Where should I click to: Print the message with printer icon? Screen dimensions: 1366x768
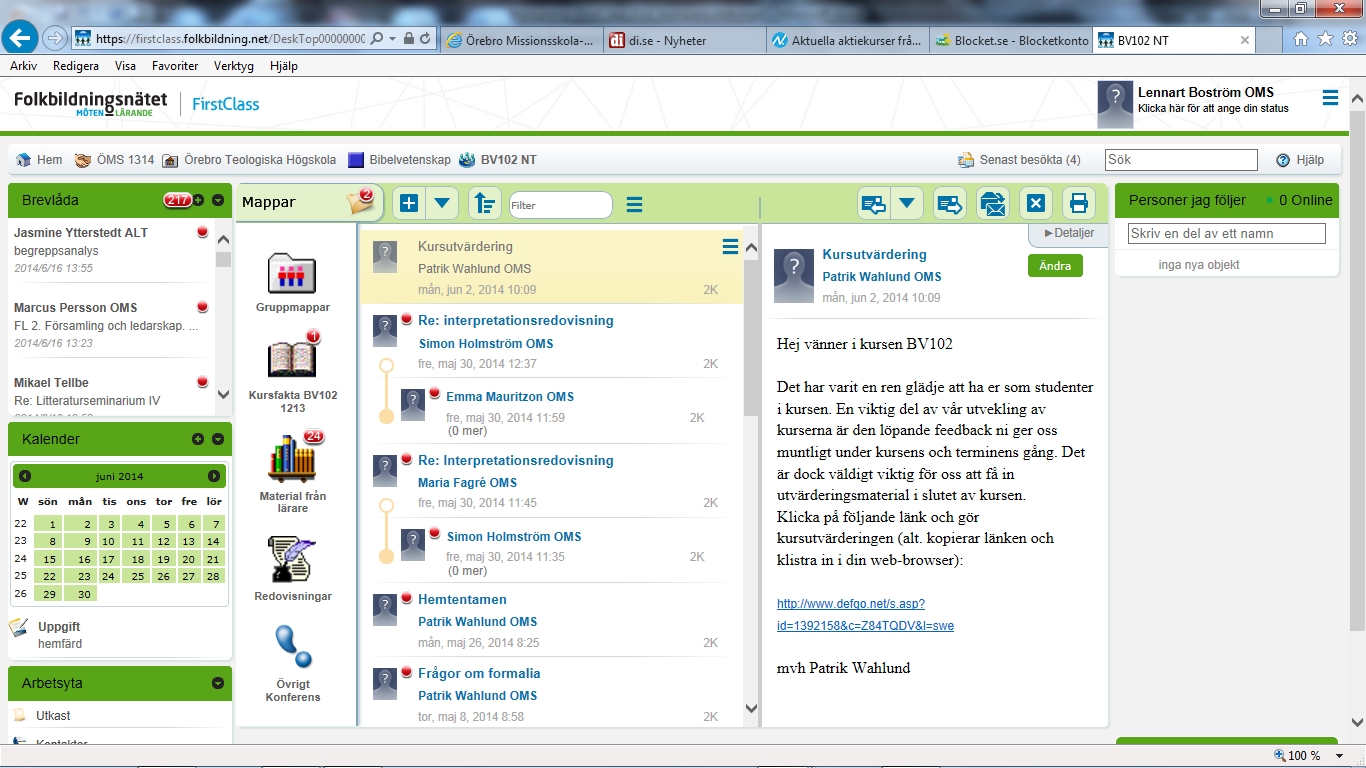(1079, 204)
